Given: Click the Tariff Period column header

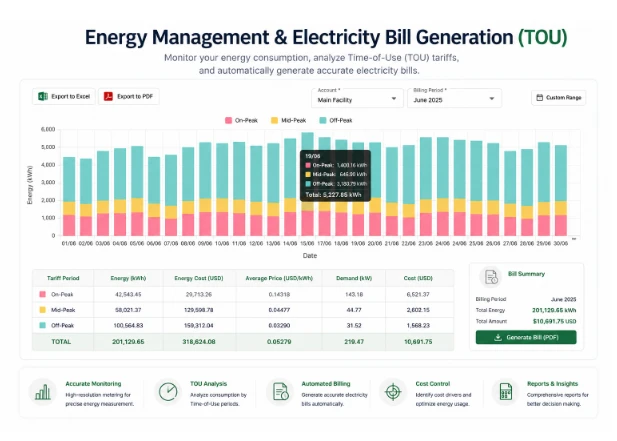Looking at the screenshot, I should [63, 278].
